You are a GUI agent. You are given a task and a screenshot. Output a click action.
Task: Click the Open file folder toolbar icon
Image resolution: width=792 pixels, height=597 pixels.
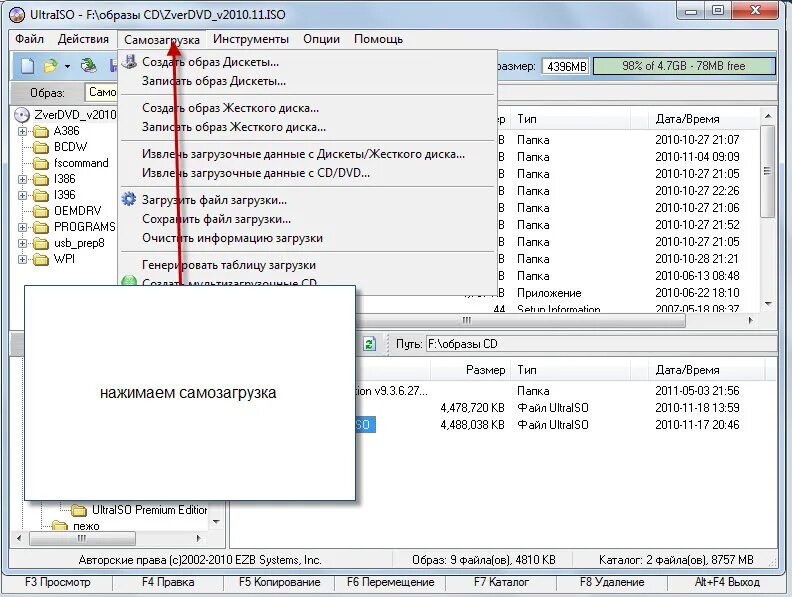point(51,66)
